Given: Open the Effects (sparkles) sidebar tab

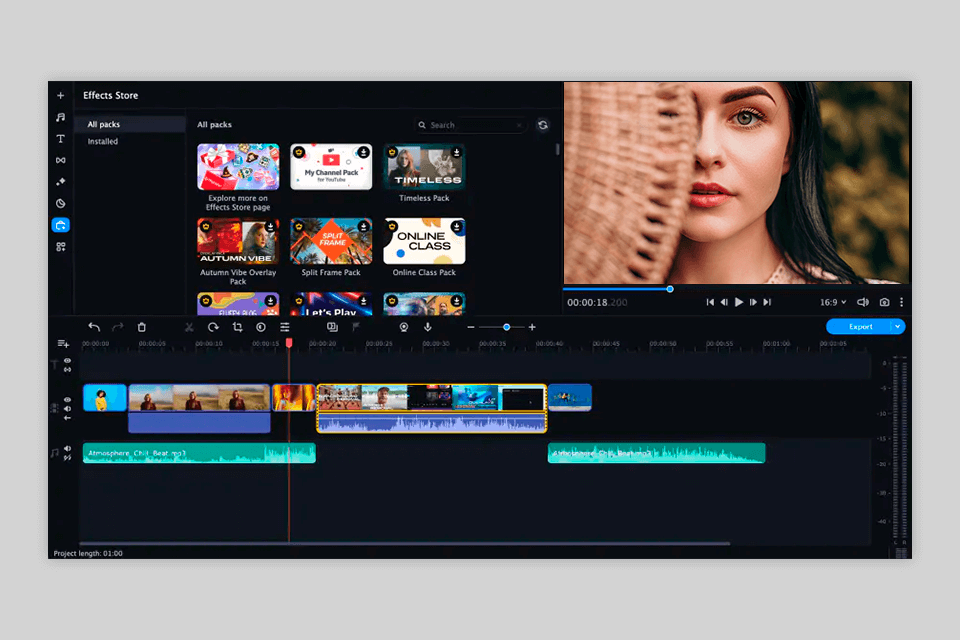Looking at the screenshot, I should coord(61,182).
